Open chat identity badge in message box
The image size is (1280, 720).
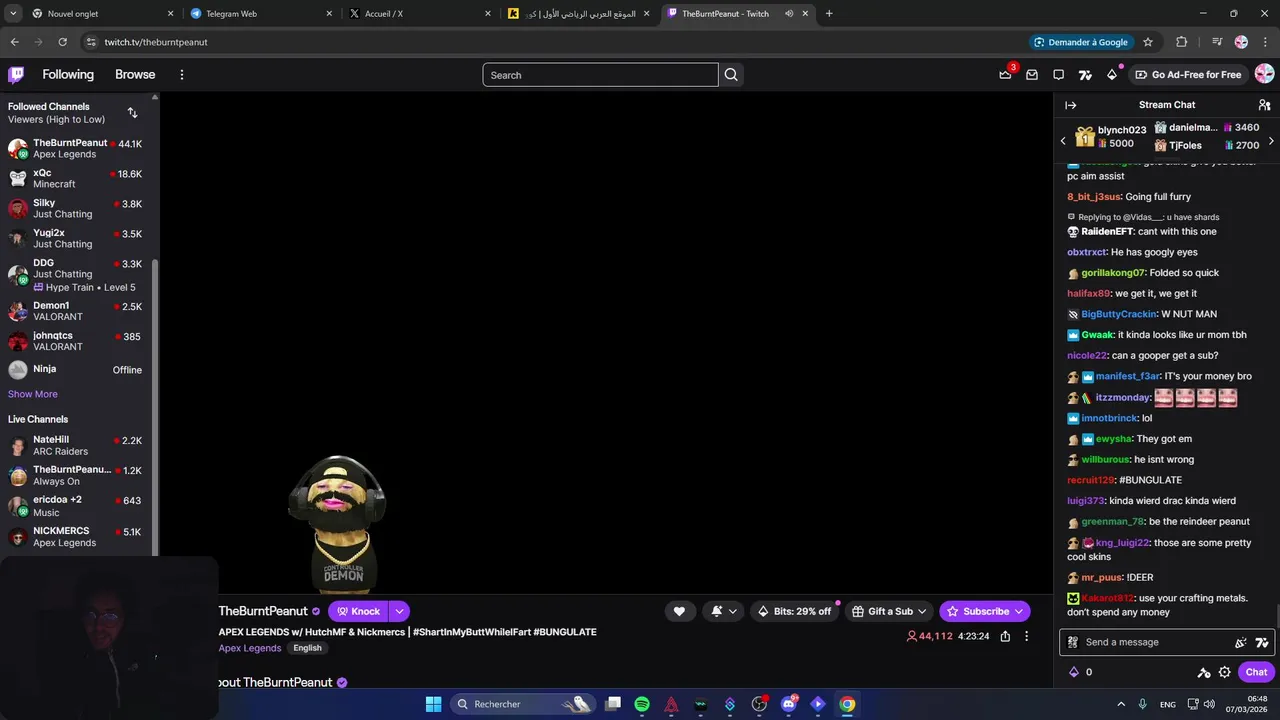click(1073, 642)
